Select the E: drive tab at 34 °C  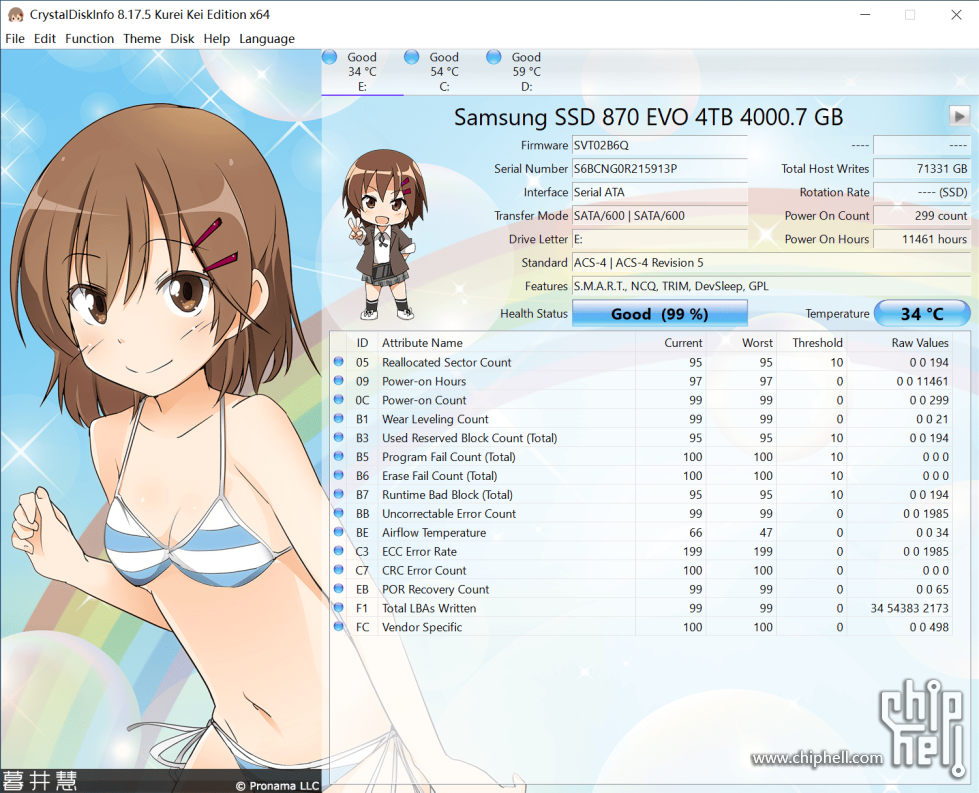[362, 72]
